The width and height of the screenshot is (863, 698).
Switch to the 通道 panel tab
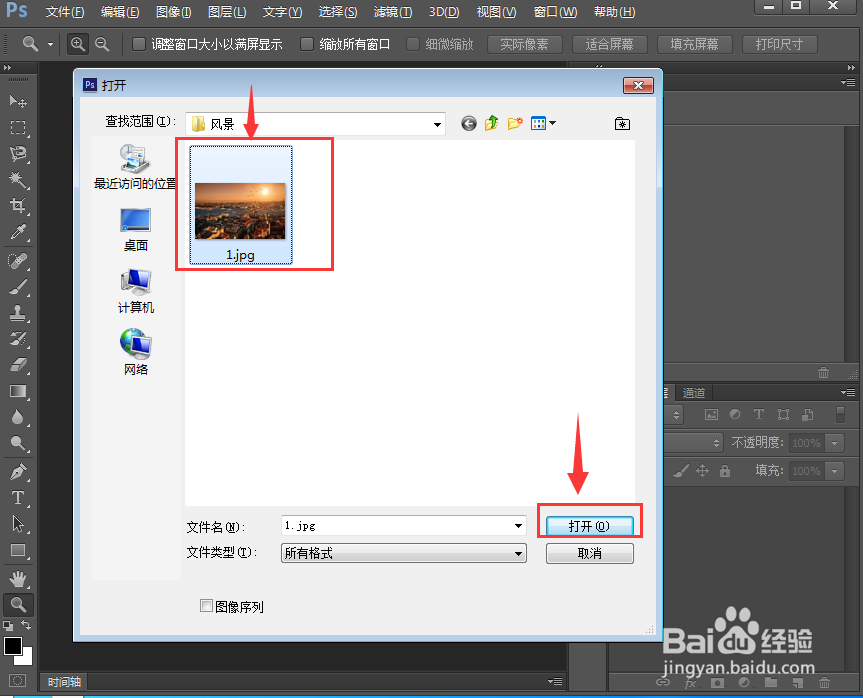693,392
